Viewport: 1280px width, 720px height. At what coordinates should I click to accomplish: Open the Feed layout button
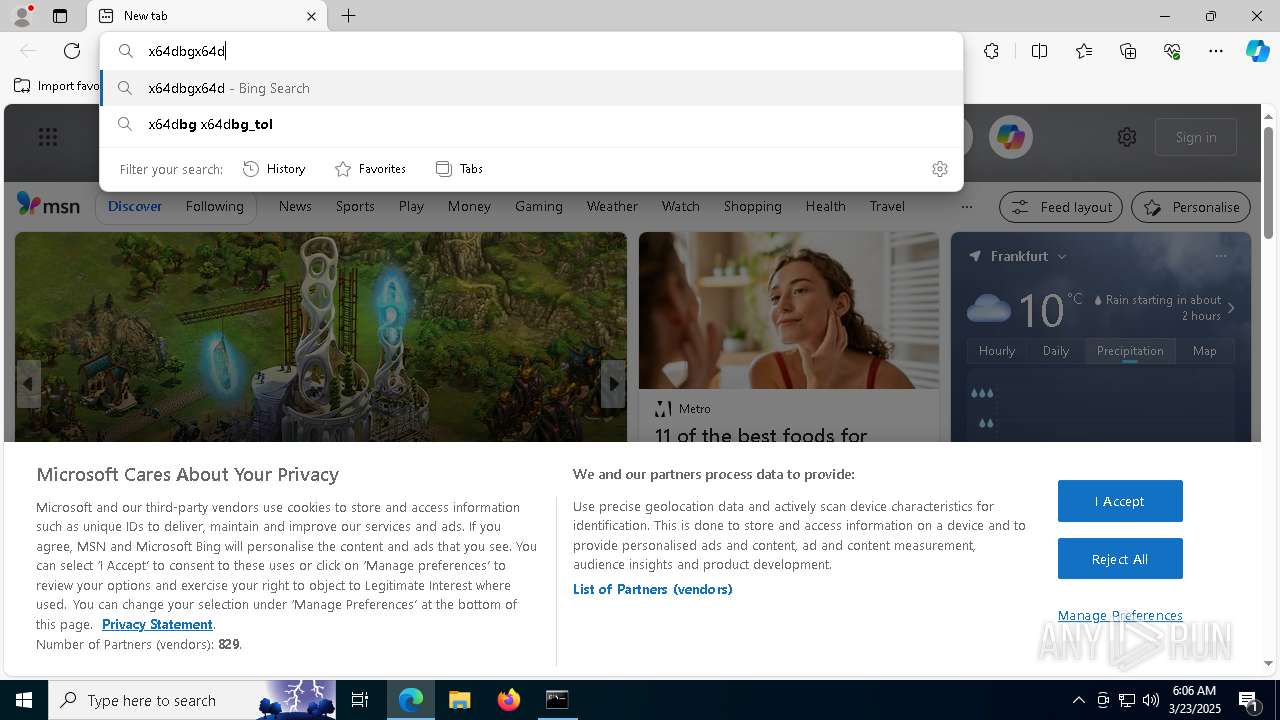1062,207
